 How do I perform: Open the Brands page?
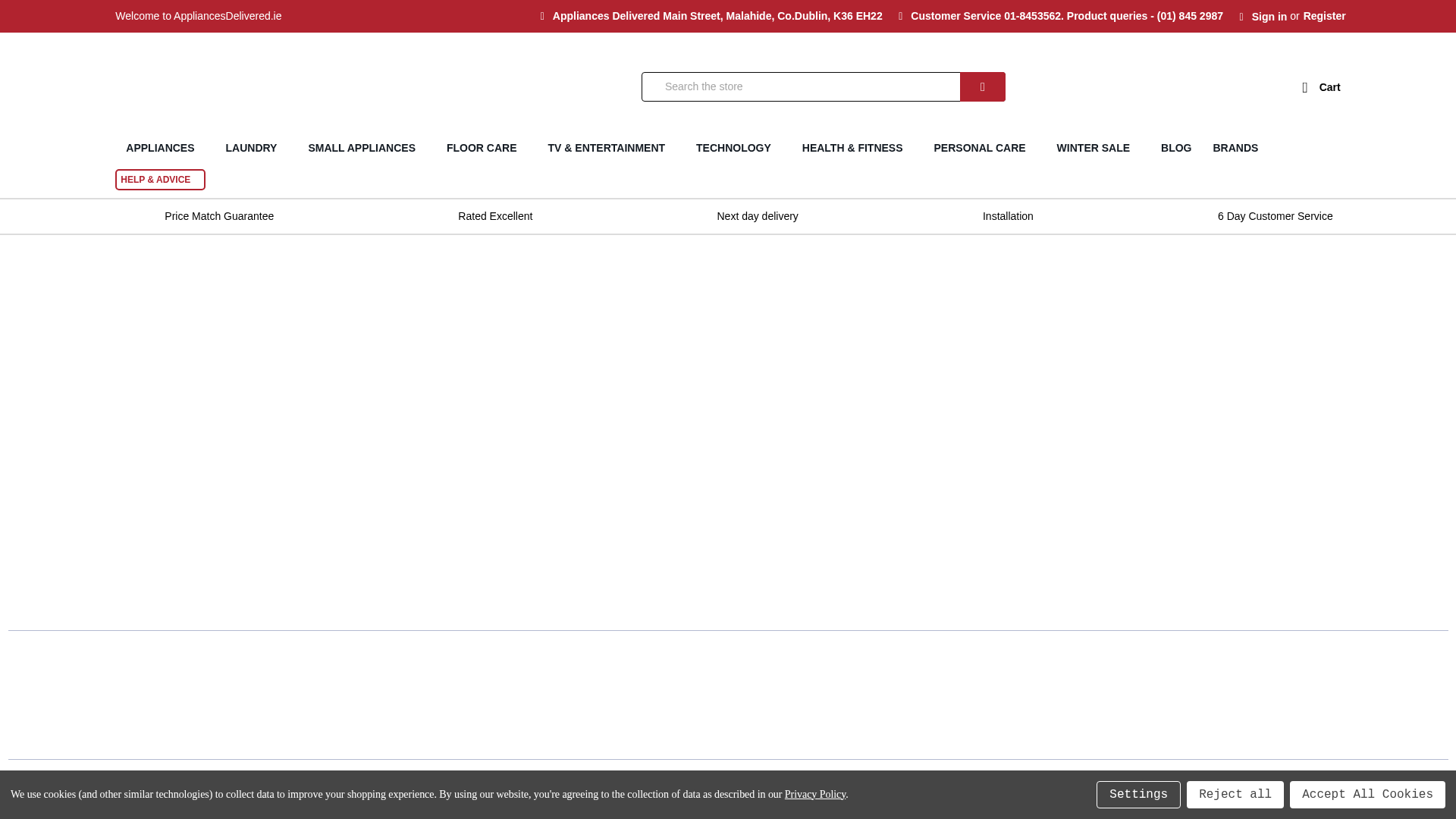click(x=1235, y=148)
